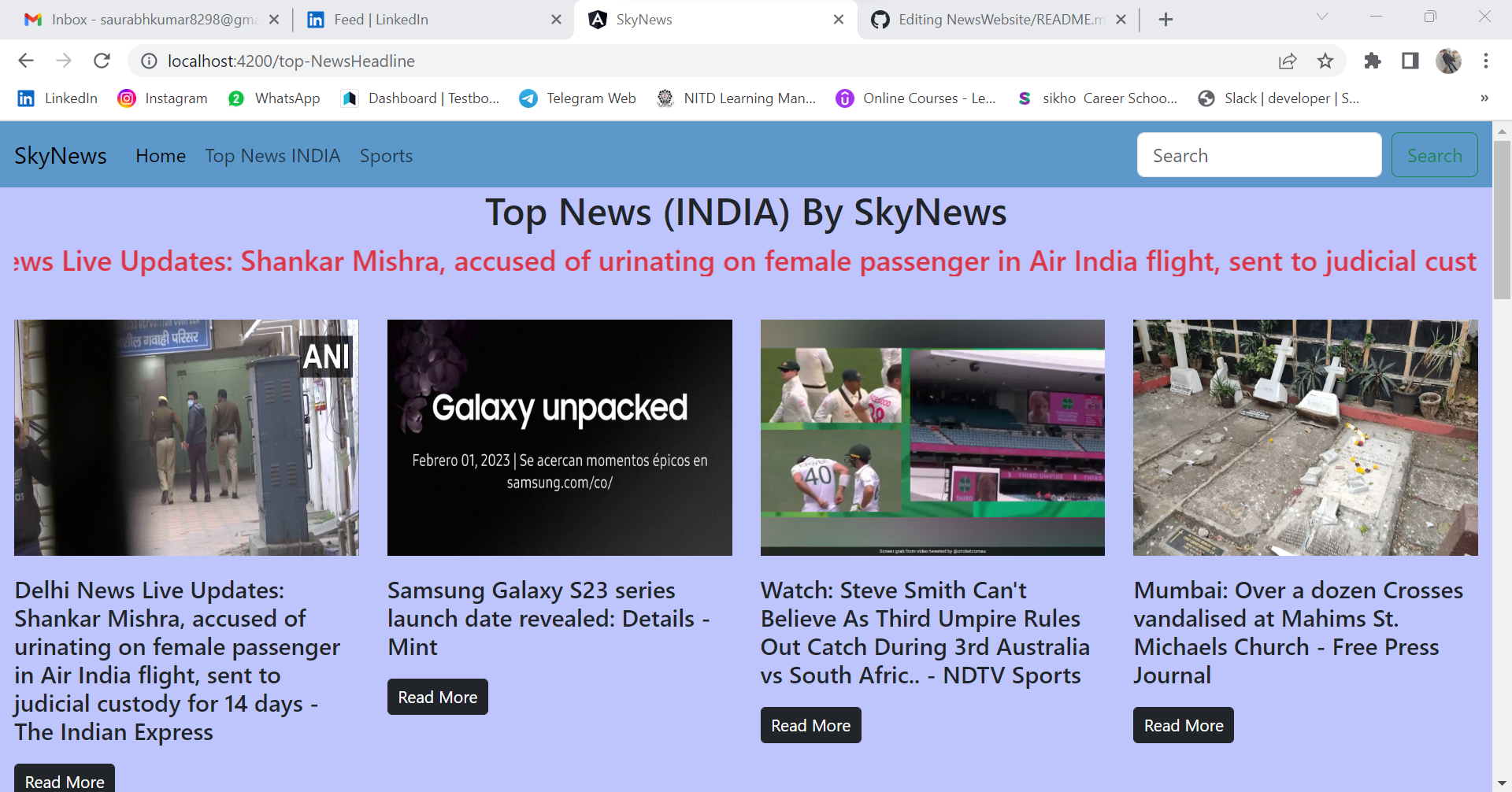
Task: Collapse the browser tab list arrow
Action: coord(1321,17)
